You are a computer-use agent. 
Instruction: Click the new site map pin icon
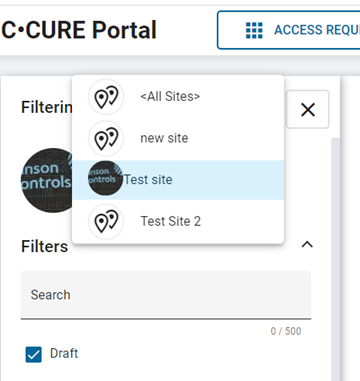click(106, 138)
